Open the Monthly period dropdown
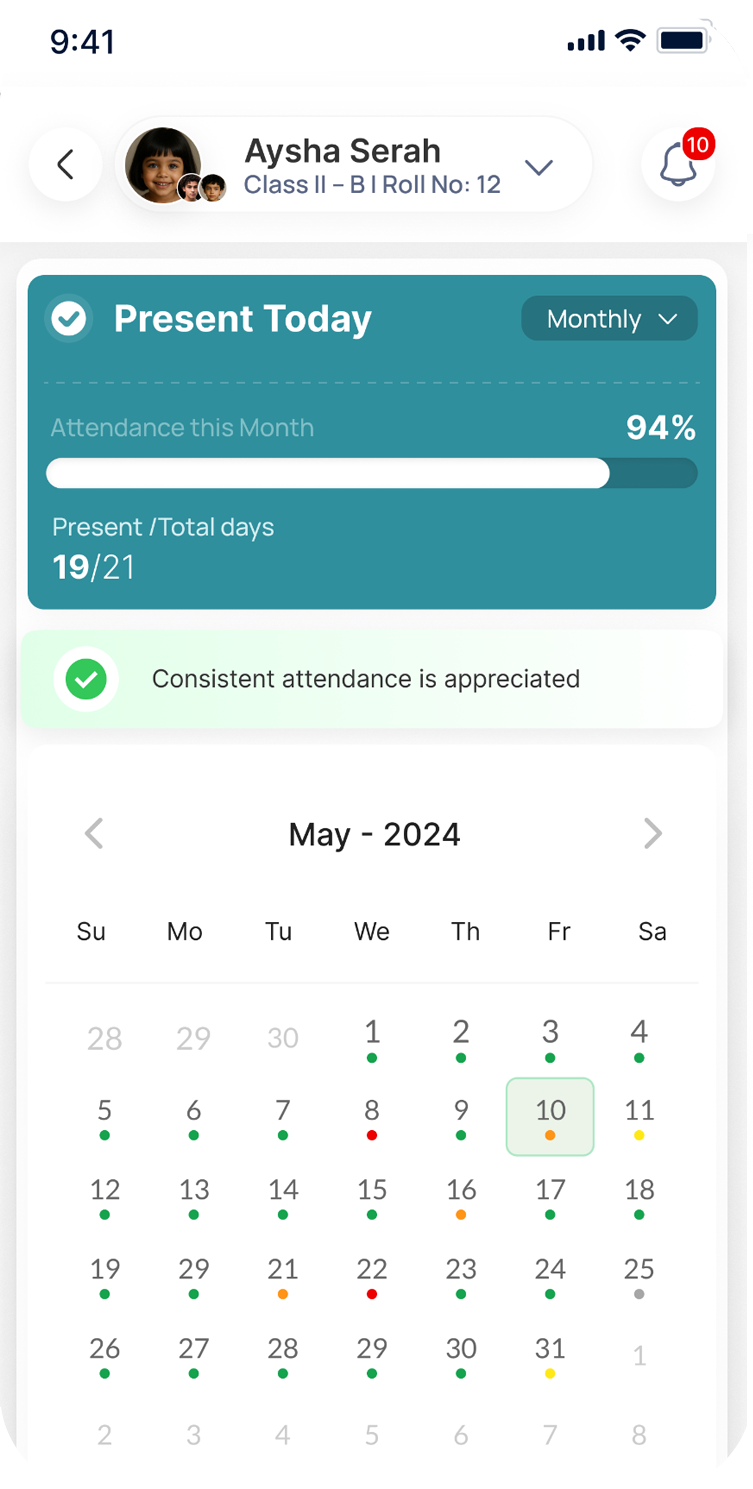Image resolution: width=753 pixels, height=1489 pixels. tap(609, 319)
